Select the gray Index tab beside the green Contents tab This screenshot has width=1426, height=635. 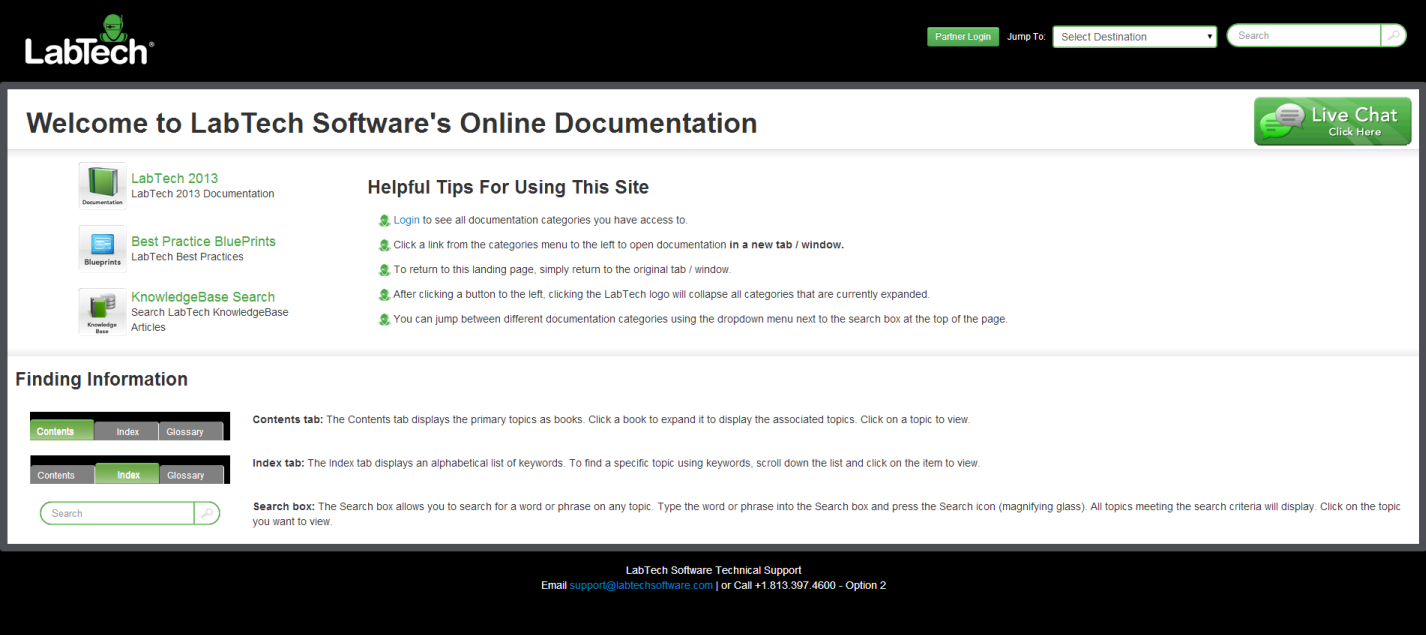coord(126,432)
